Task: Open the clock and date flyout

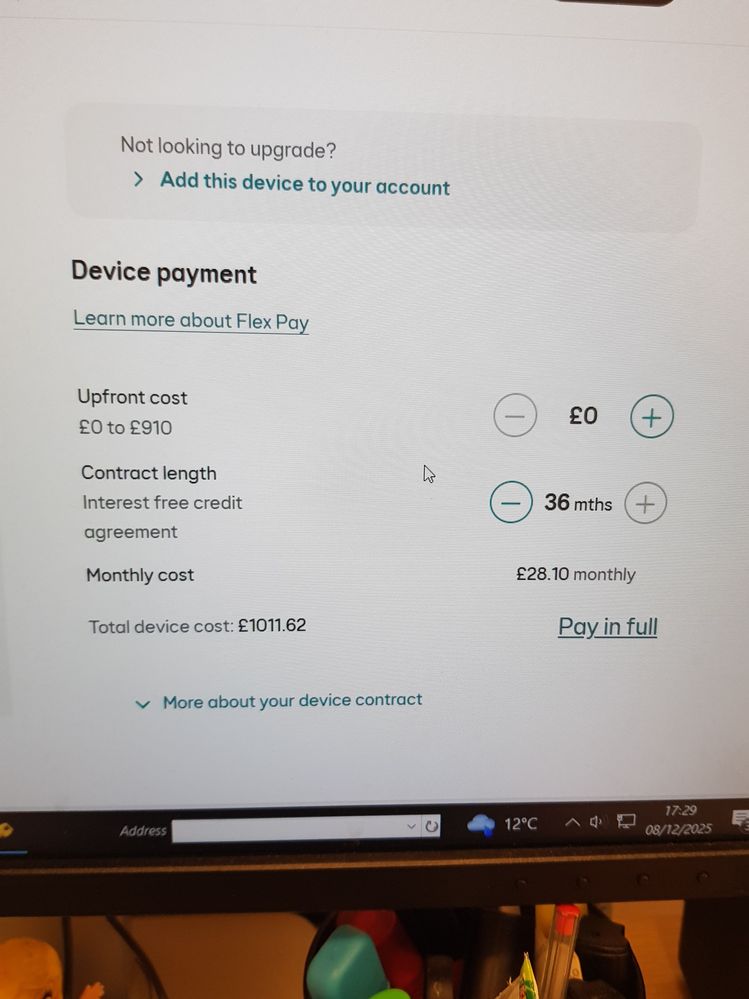Action: (x=679, y=820)
